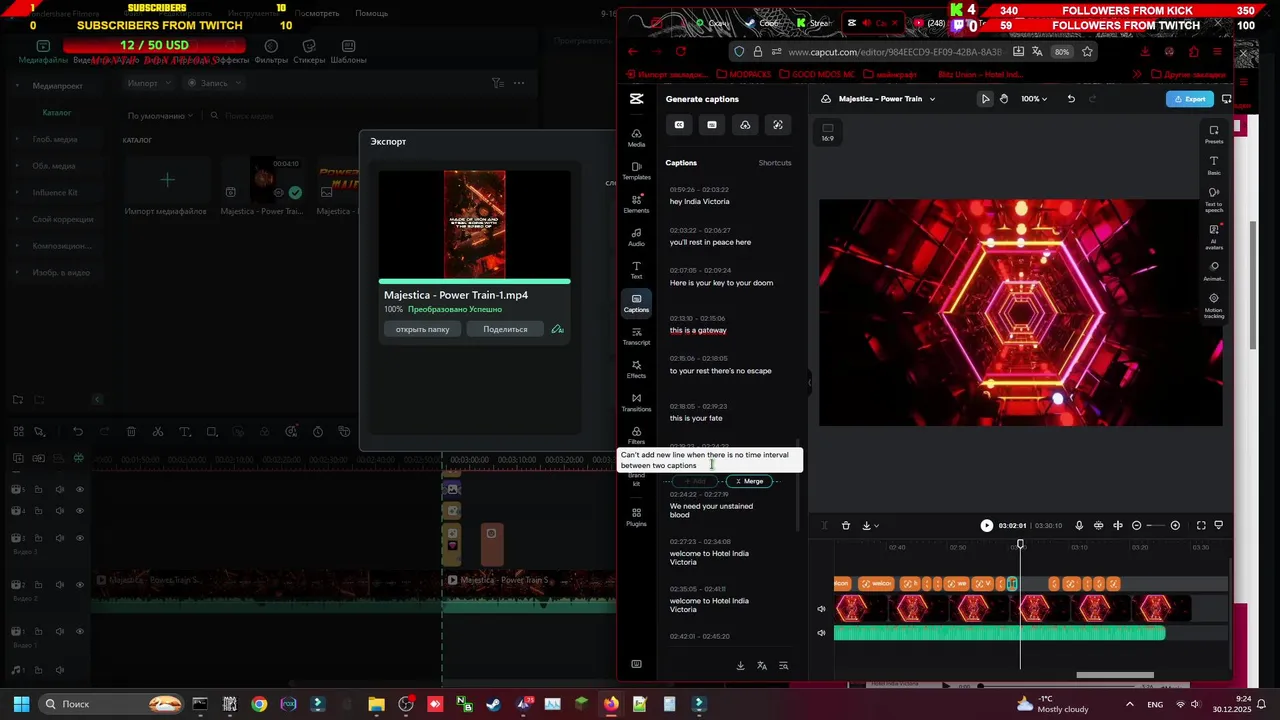Screen dimensions: 1280x720
Task: Toggle fullscreen preview in CapCut
Action: click(1201, 526)
